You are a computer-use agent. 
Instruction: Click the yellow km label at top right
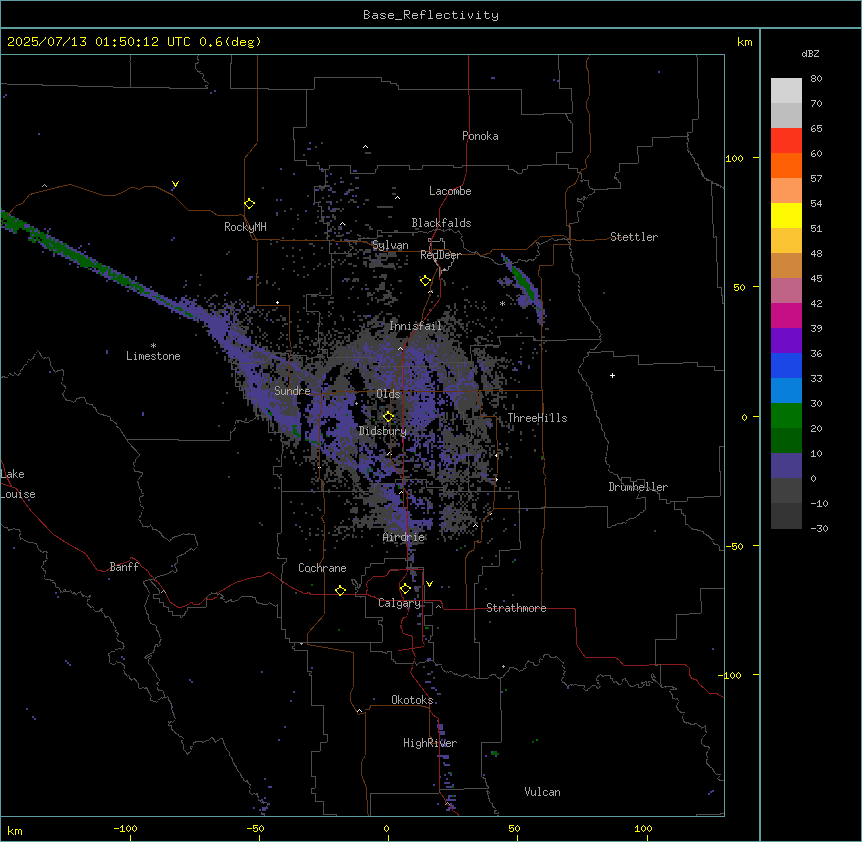(745, 42)
